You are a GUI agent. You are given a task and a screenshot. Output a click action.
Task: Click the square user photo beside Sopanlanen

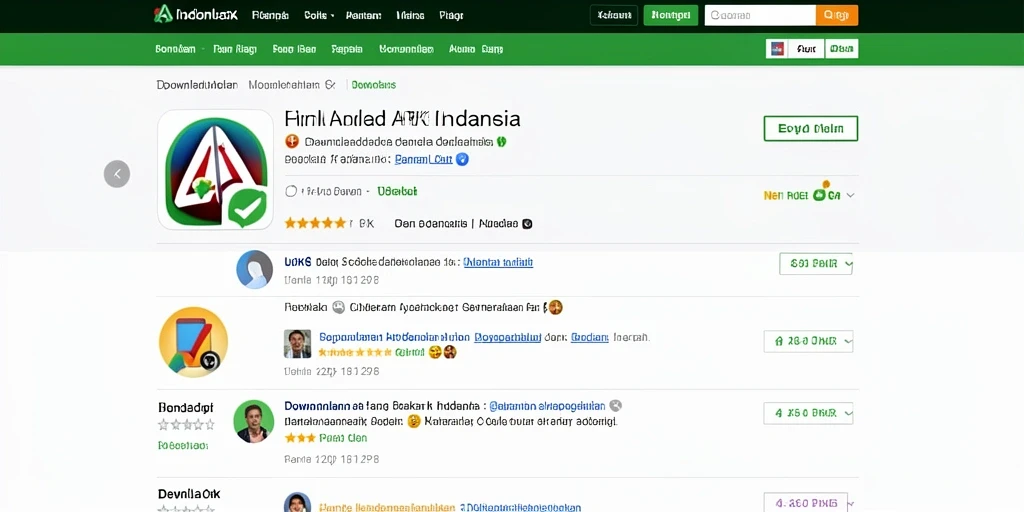[x=297, y=344]
